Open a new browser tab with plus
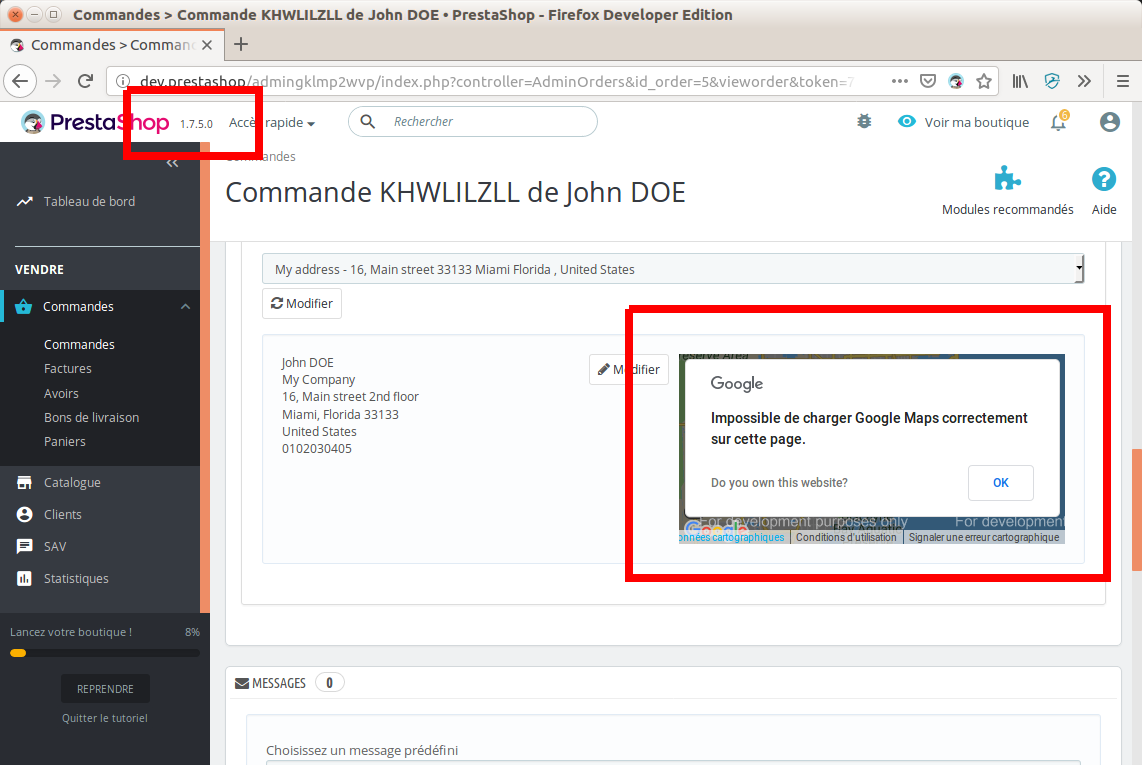 [241, 44]
